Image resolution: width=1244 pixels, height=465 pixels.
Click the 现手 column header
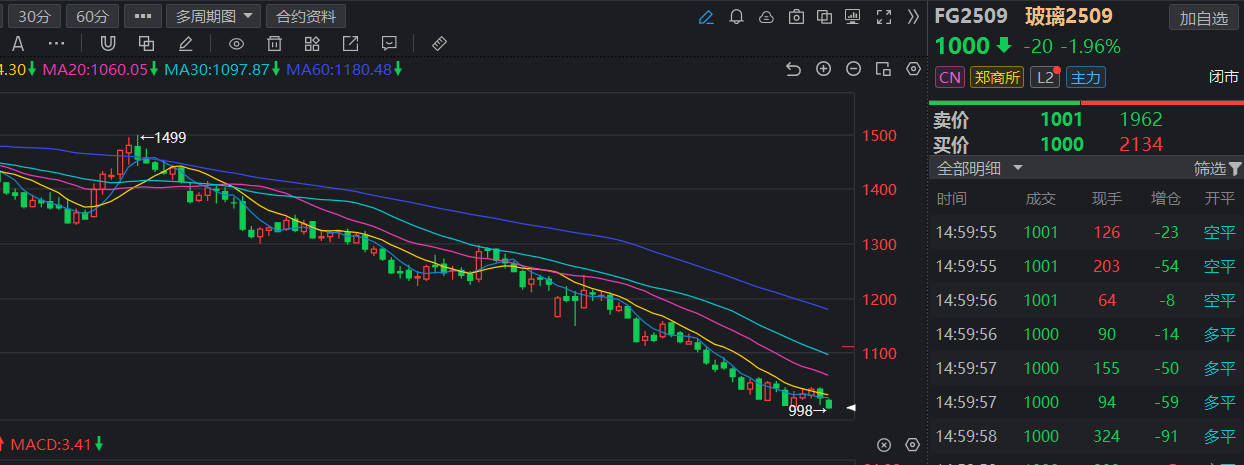click(1107, 199)
